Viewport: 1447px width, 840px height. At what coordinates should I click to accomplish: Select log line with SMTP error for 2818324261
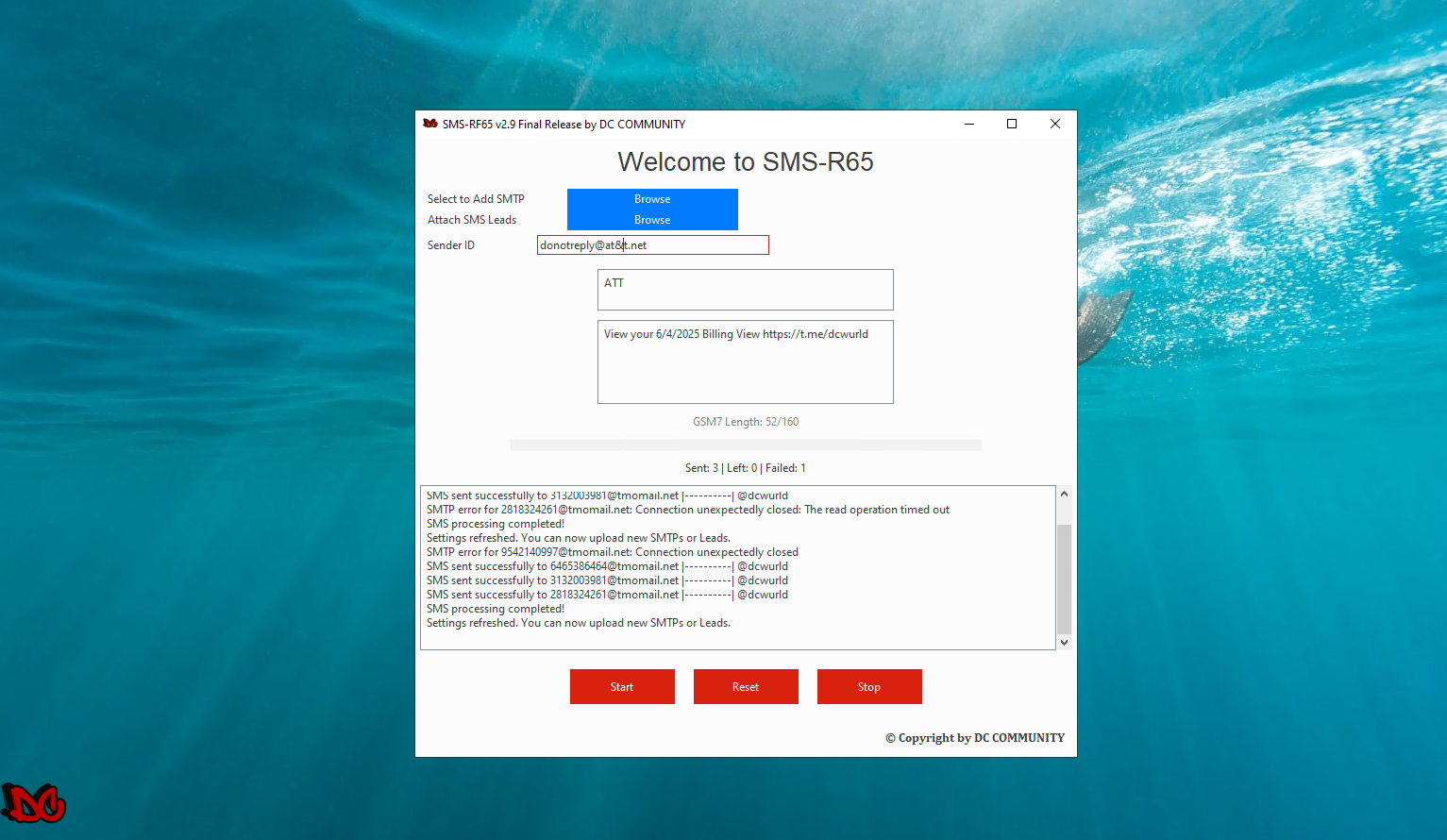click(688, 510)
